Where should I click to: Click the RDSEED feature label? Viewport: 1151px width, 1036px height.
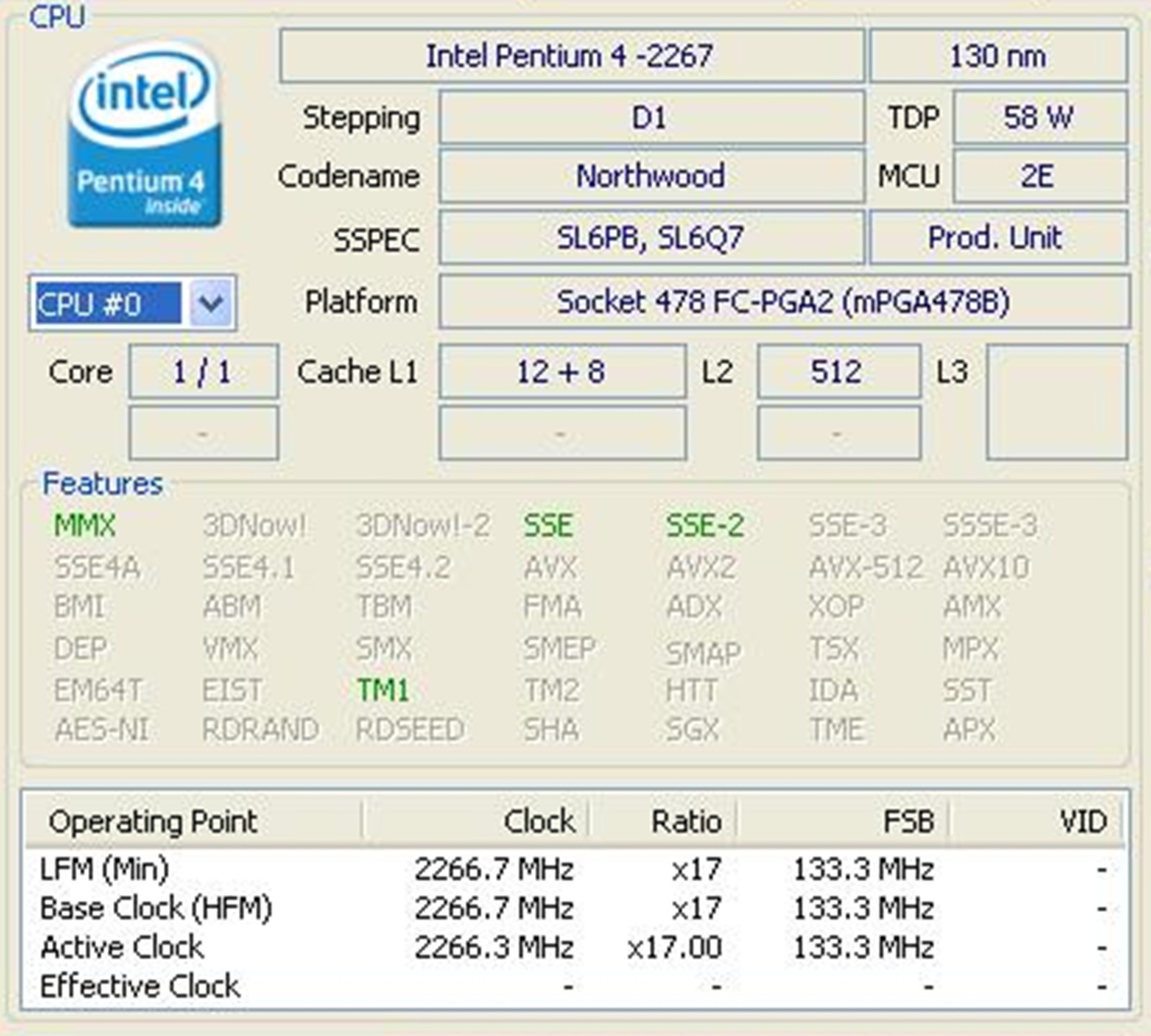tap(410, 730)
